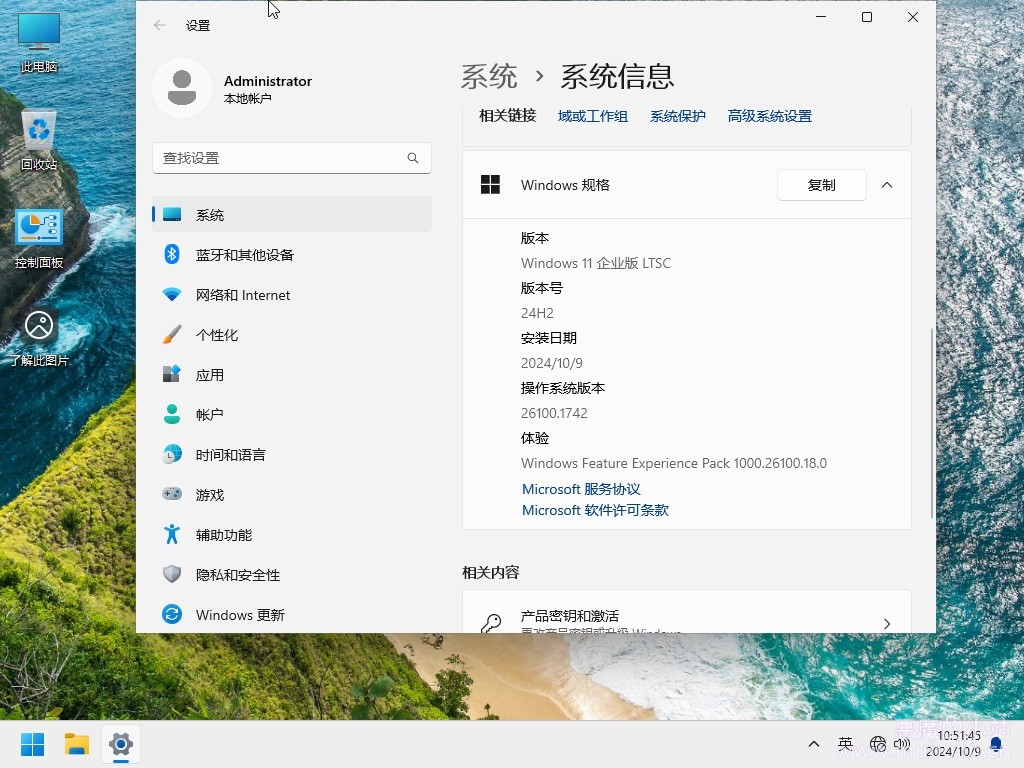Viewport: 1024px width, 768px height.
Task: Click the Administrator profile avatar
Action: click(x=182, y=88)
